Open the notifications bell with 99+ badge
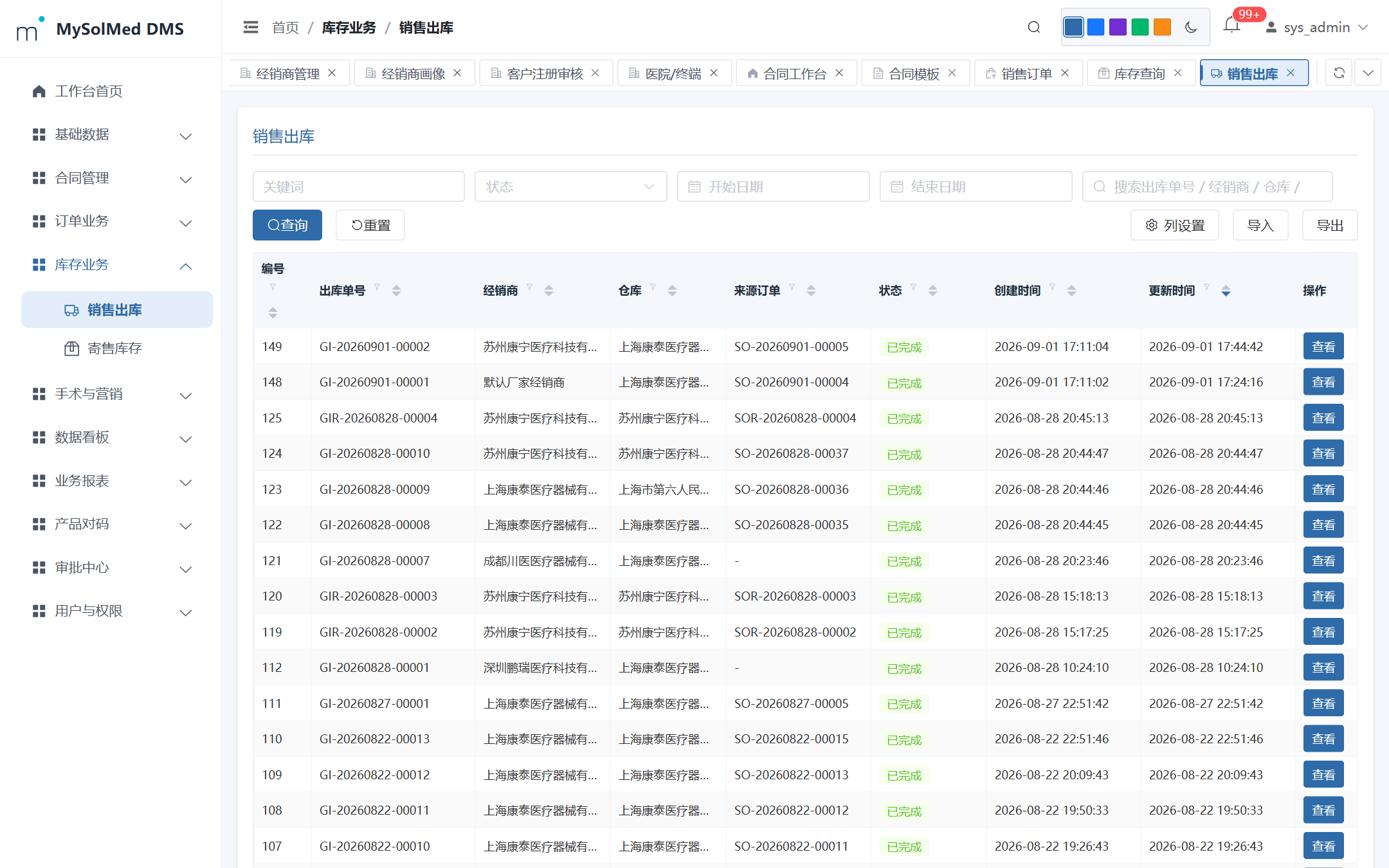Screen dimensions: 1389x868 (x=1231, y=26)
